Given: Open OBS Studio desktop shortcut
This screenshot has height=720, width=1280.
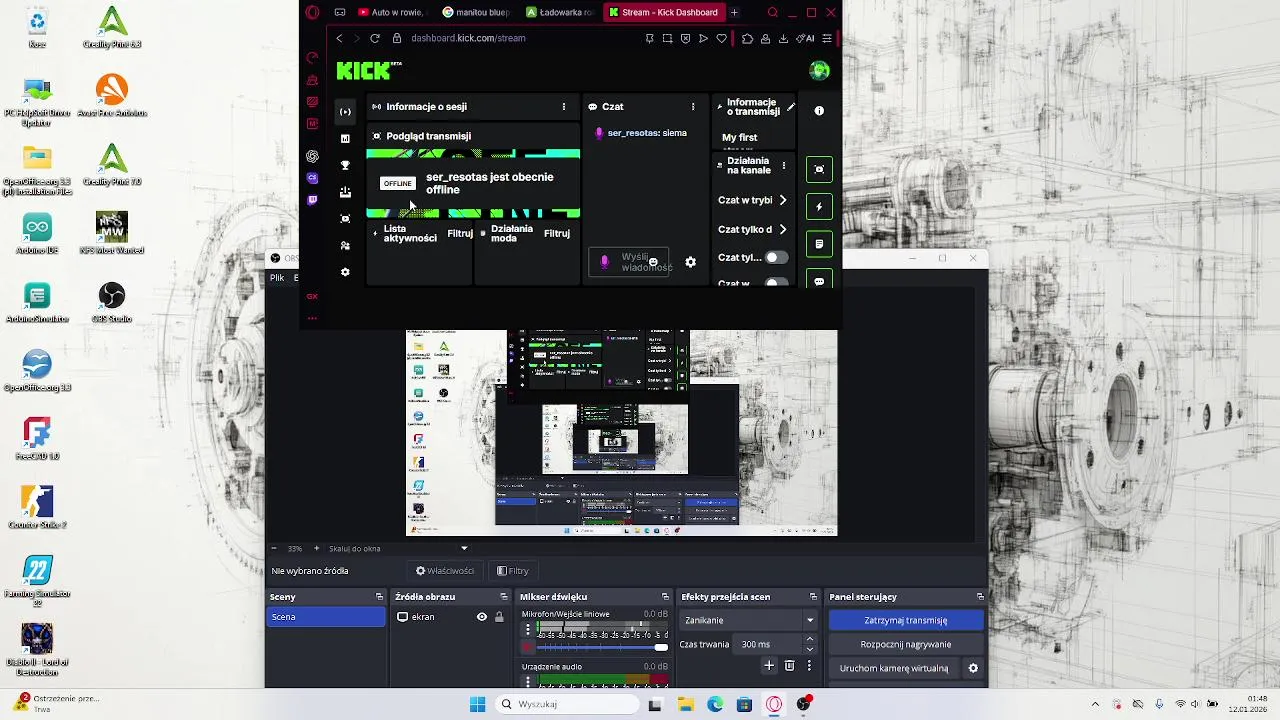Looking at the screenshot, I should coord(112,302).
